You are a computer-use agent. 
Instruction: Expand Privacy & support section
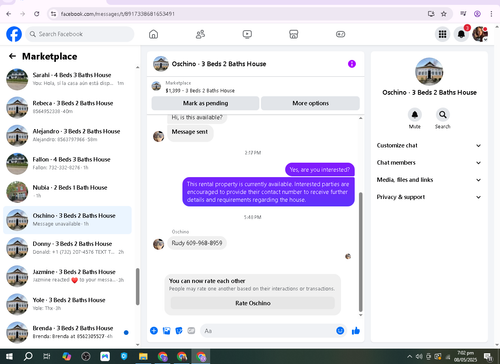click(x=429, y=197)
